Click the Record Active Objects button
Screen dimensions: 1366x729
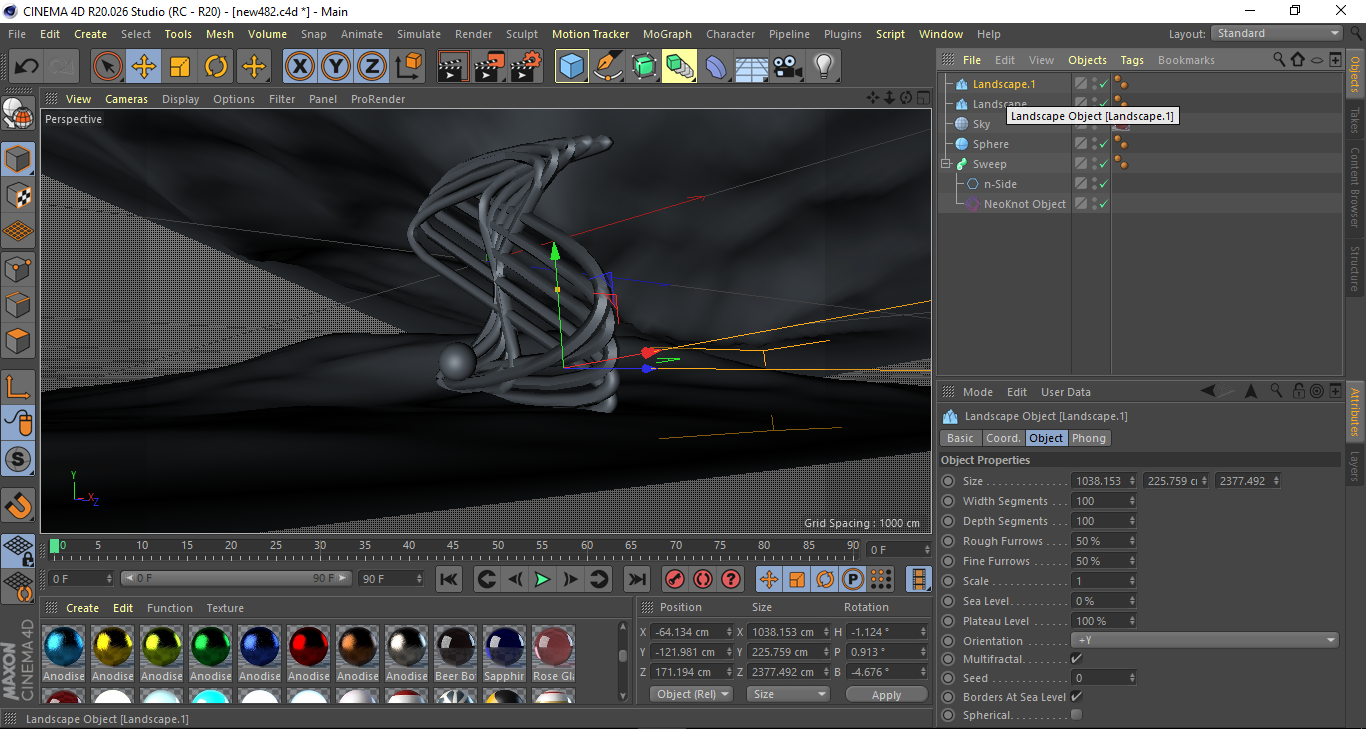[675, 579]
